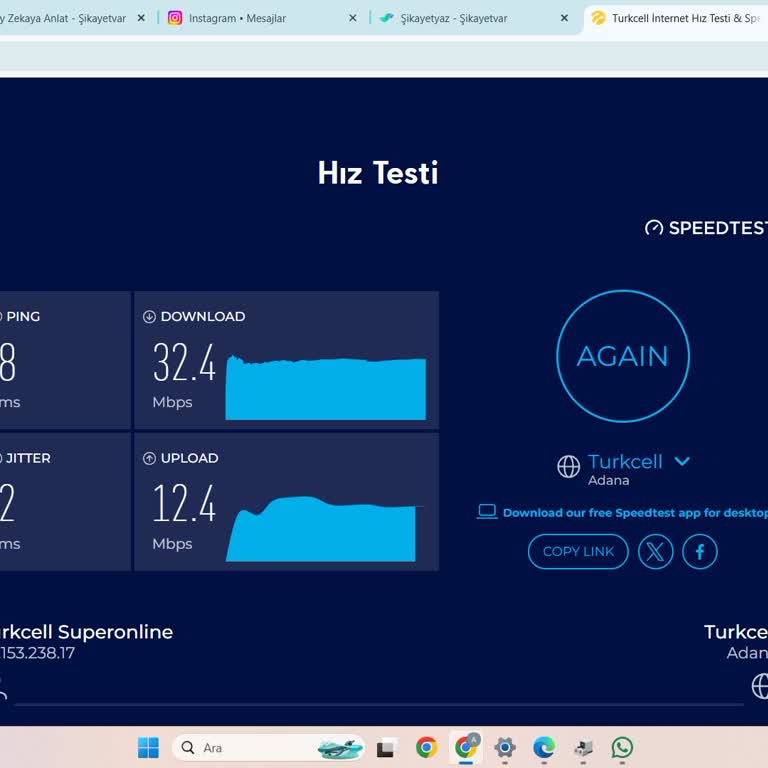The height and width of the screenshot is (768, 768).
Task: Close the Instagram Mesajlar tab
Action: pyautogui.click(x=353, y=18)
